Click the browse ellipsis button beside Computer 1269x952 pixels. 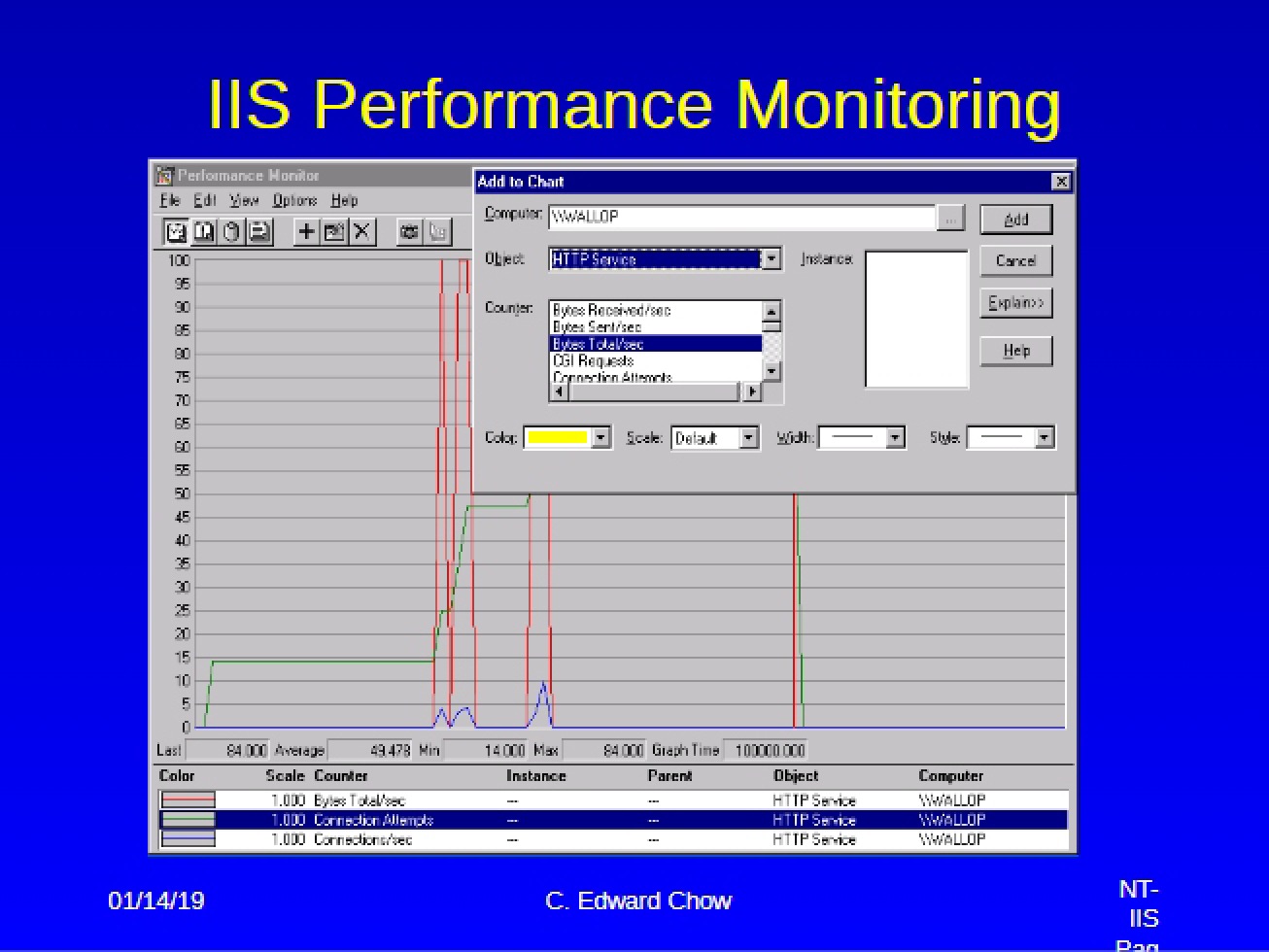[950, 218]
